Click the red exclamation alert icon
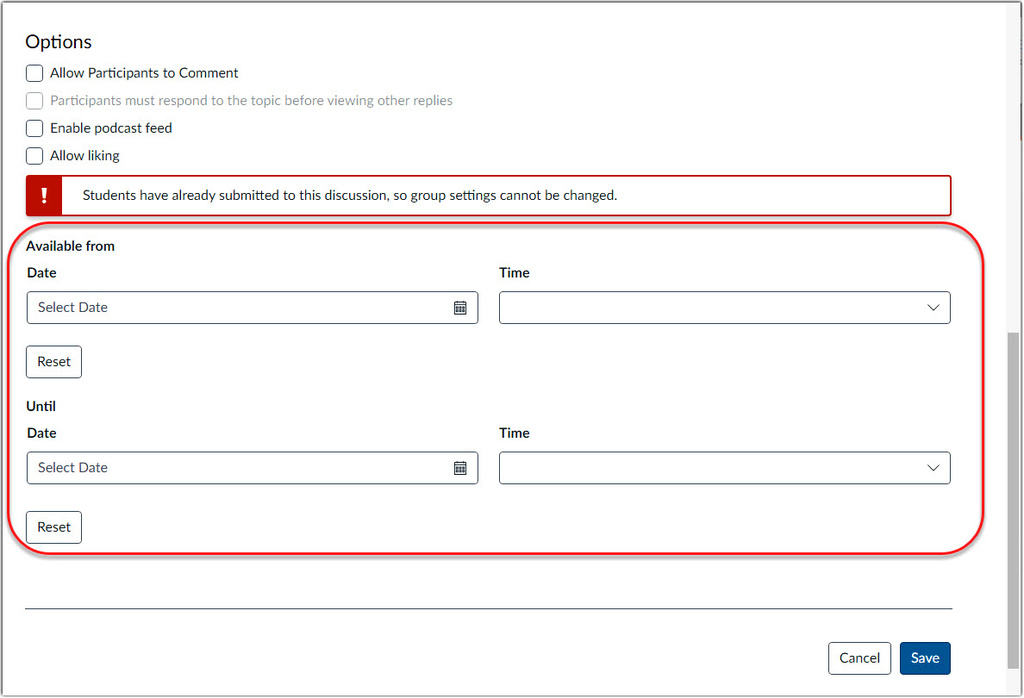 (44, 196)
